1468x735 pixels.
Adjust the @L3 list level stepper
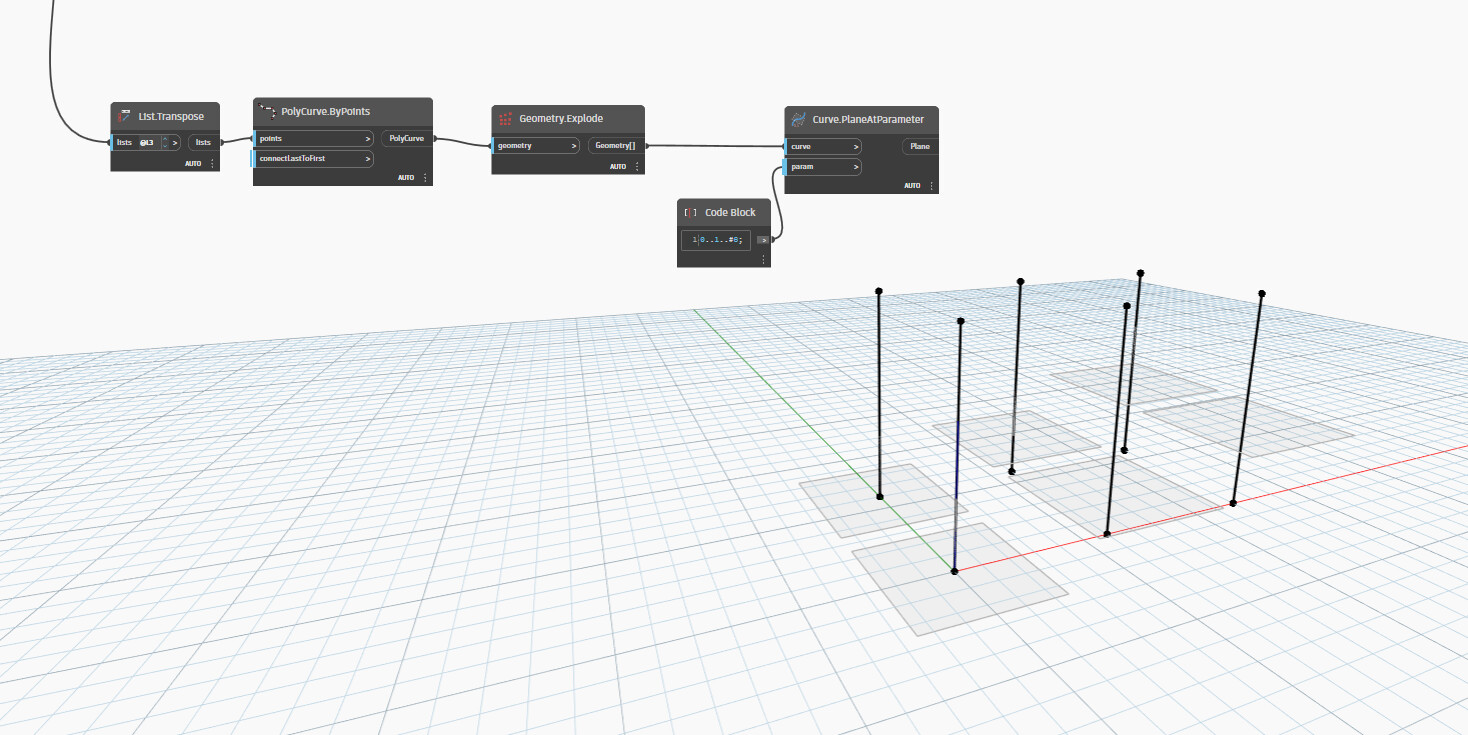click(165, 142)
